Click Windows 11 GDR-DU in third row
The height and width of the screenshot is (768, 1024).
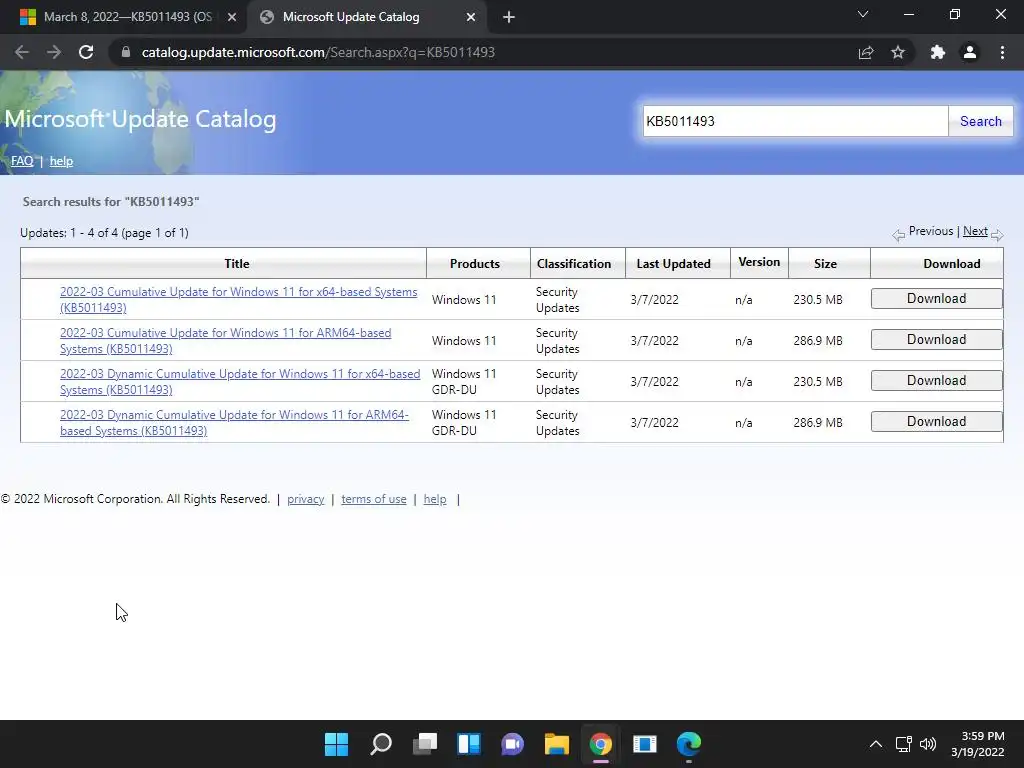tap(464, 382)
